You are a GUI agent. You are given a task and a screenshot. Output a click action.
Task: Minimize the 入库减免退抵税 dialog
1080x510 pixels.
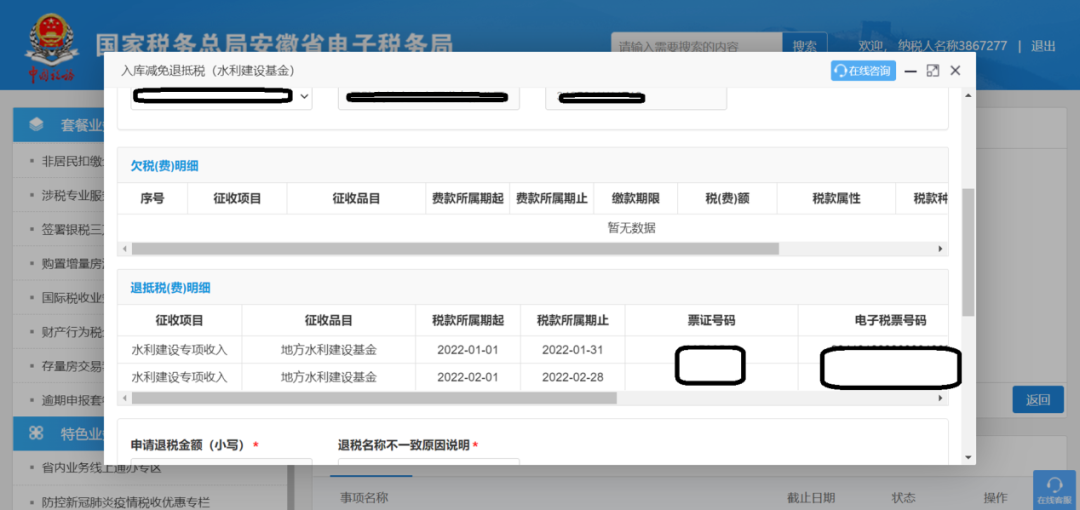(910, 71)
